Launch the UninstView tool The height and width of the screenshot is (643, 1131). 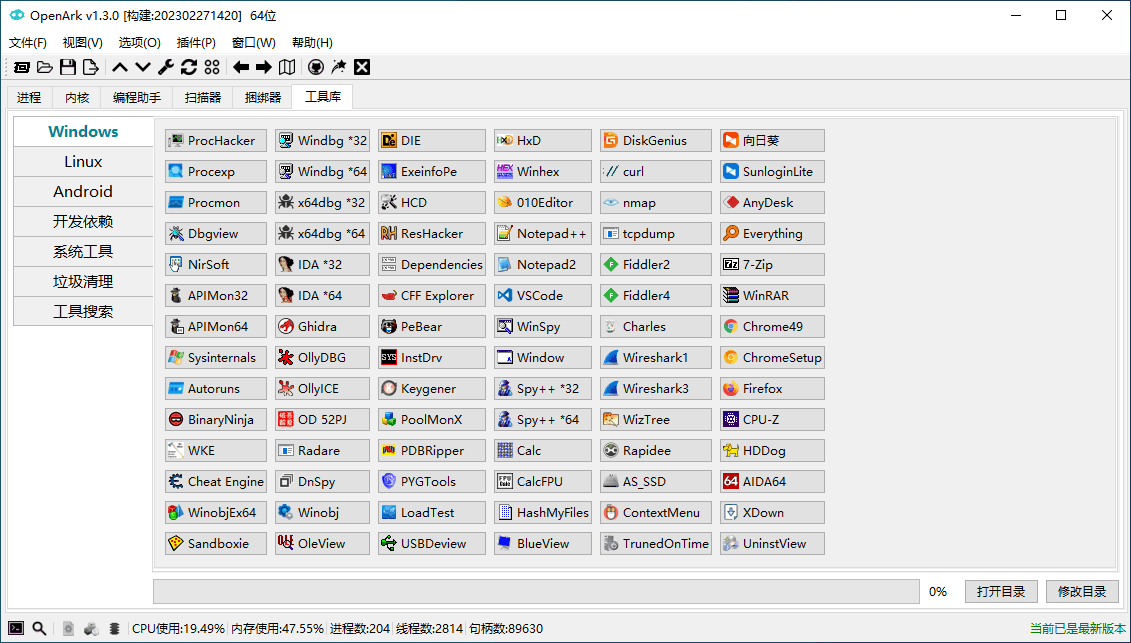(772, 544)
